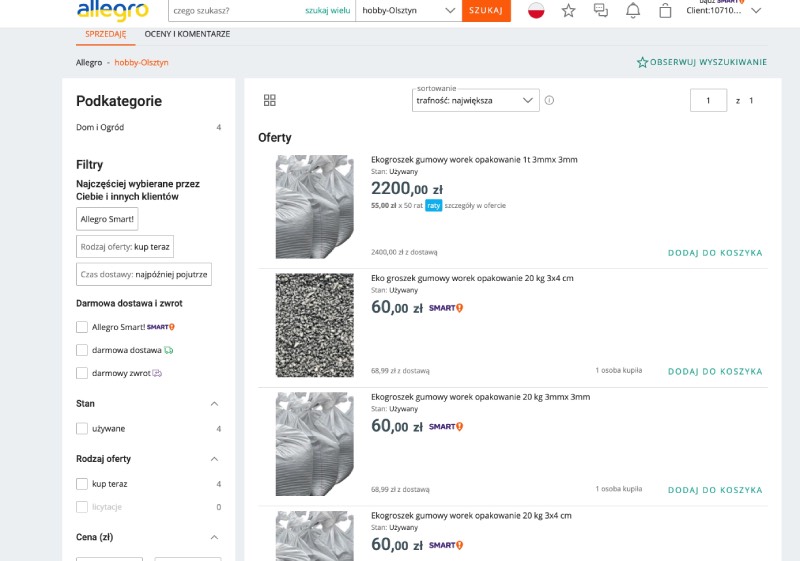This screenshot has width=800, height=561.
Task: Click OBSERWUJ WYSZUKIWANIE link
Action: click(708, 62)
